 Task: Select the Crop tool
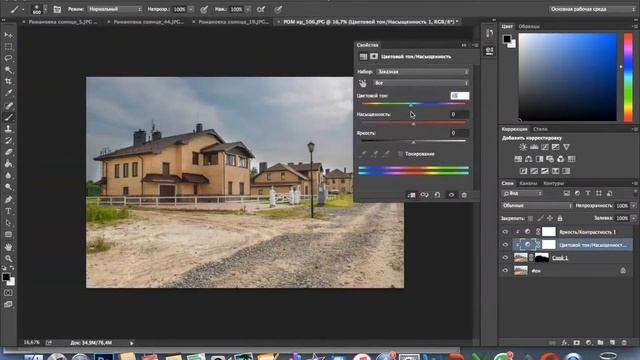click(x=8, y=81)
